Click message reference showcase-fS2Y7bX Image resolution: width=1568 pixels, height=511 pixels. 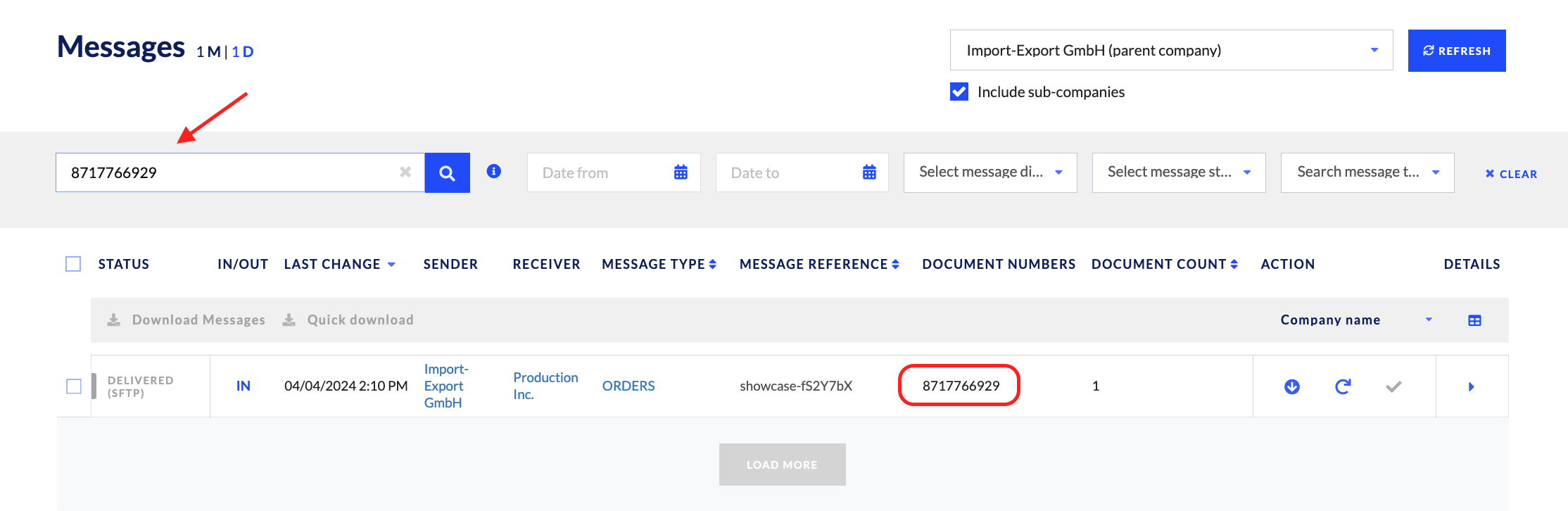pyautogui.click(x=796, y=386)
